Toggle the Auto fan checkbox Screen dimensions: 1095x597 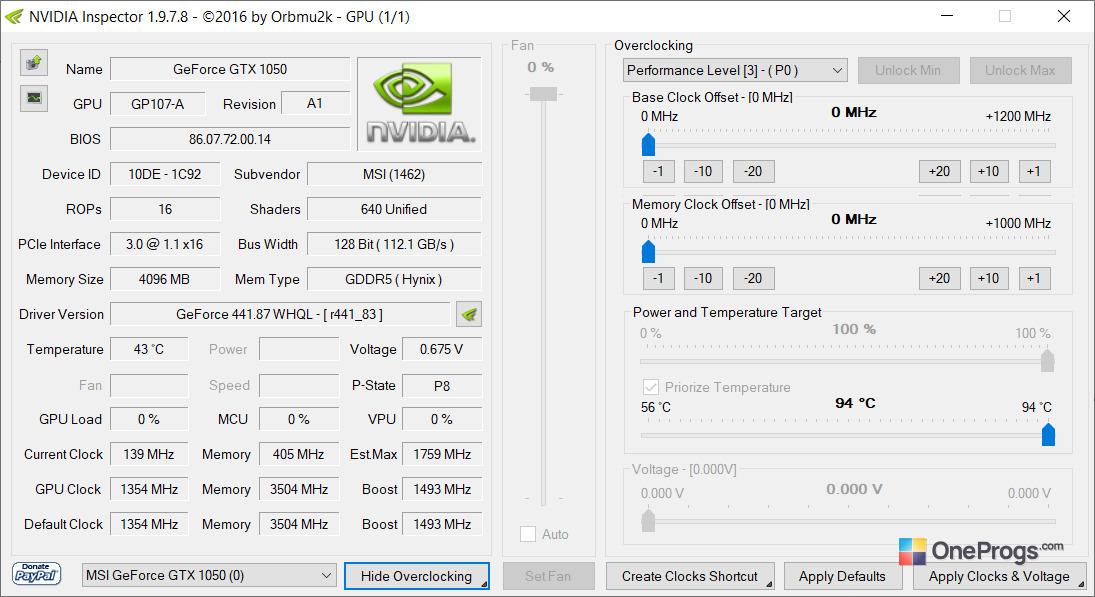[528, 534]
